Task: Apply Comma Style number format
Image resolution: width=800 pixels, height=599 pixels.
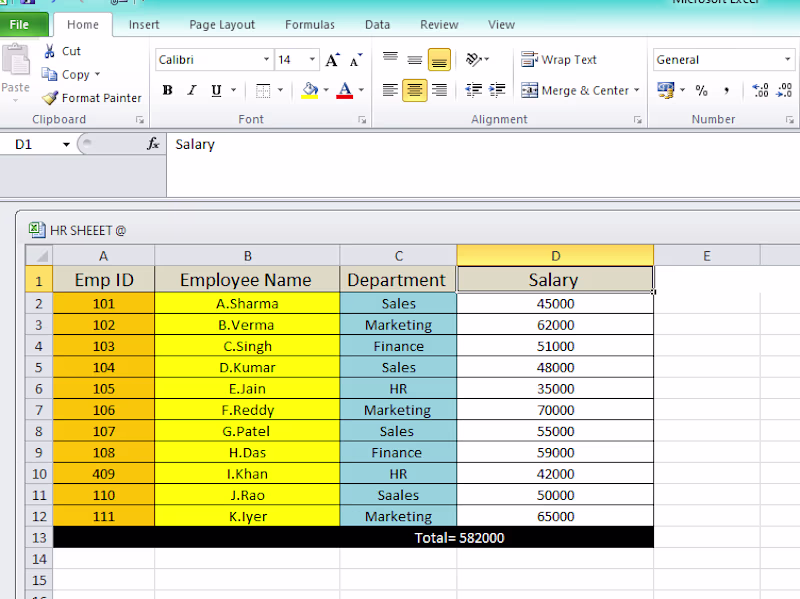Action: [x=726, y=91]
